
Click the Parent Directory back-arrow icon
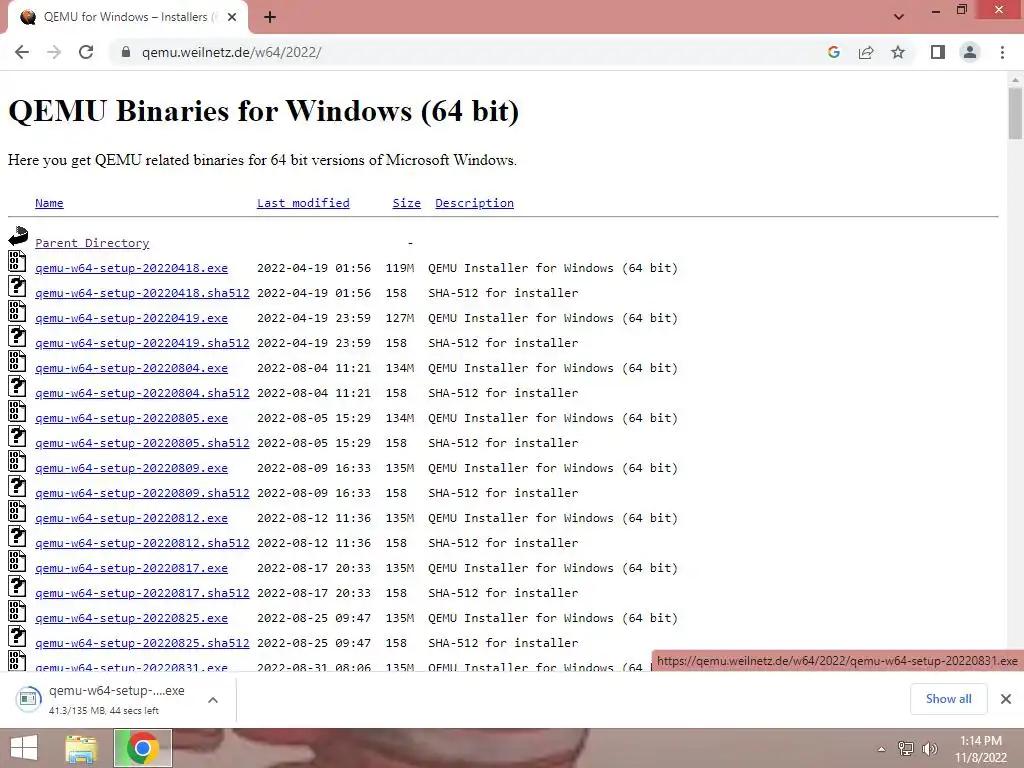[18, 236]
